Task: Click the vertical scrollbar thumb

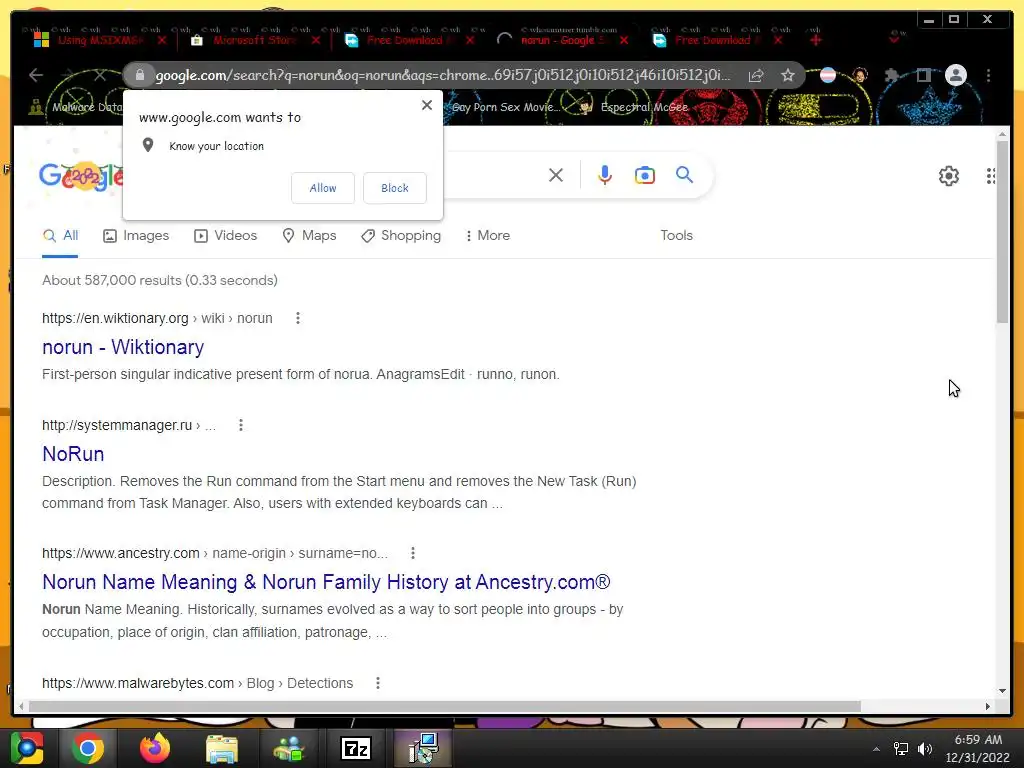Action: click(1002, 232)
